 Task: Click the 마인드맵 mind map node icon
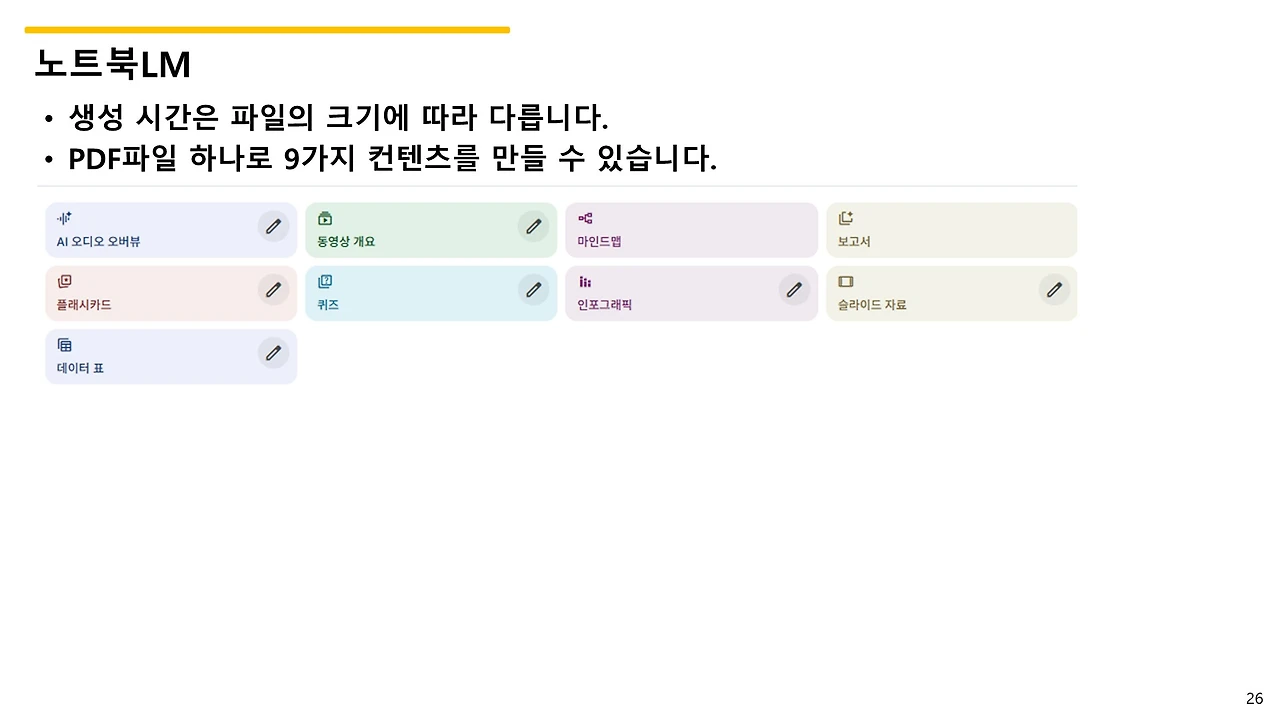(x=585, y=218)
